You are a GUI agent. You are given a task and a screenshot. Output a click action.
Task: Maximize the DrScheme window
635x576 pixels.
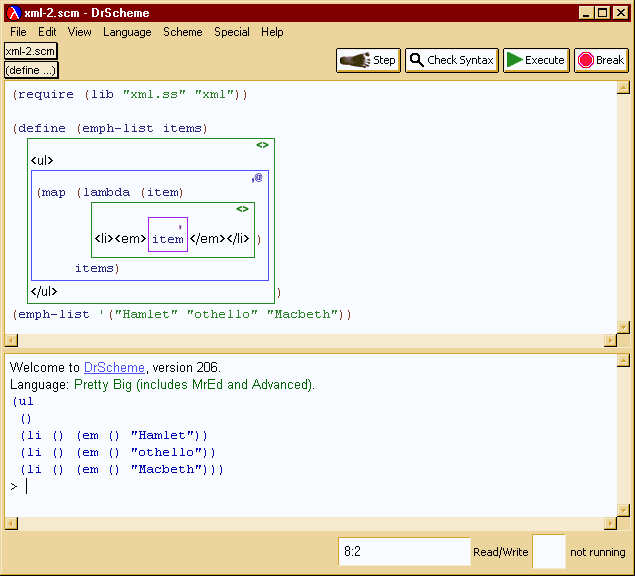(603, 13)
